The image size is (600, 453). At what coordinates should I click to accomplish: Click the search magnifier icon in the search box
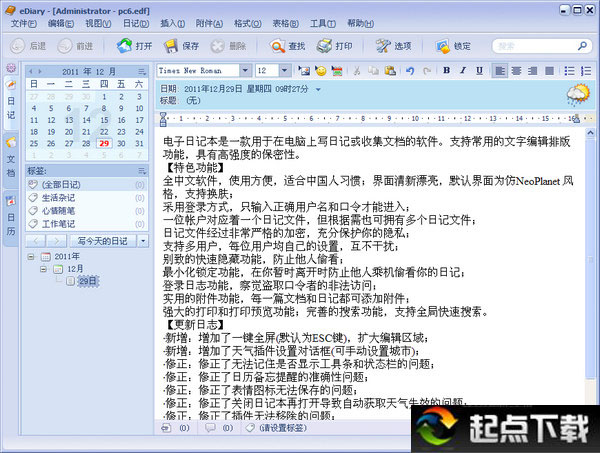[582, 46]
